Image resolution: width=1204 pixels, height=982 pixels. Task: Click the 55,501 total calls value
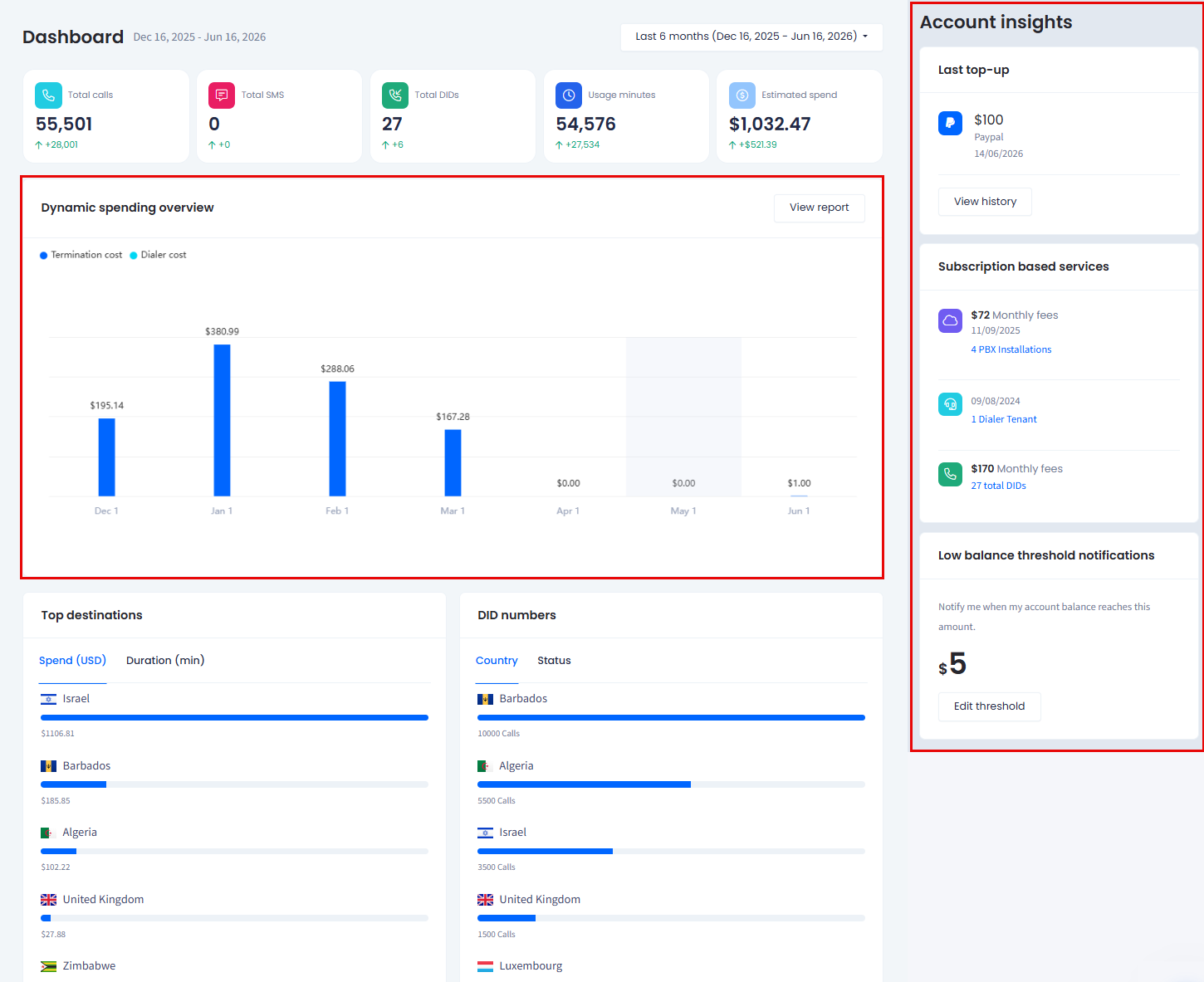pos(64,125)
